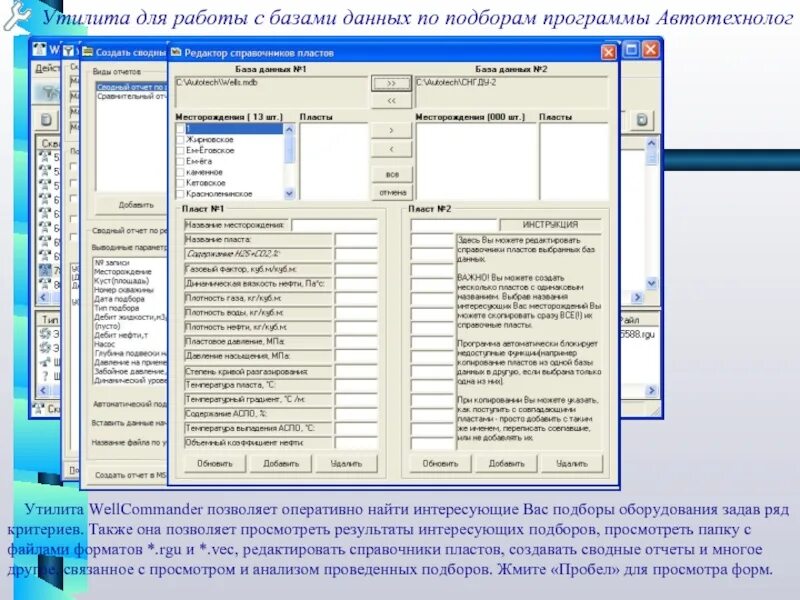Toggle the каменное field checkbox
The height and width of the screenshot is (600, 800).
[180, 172]
